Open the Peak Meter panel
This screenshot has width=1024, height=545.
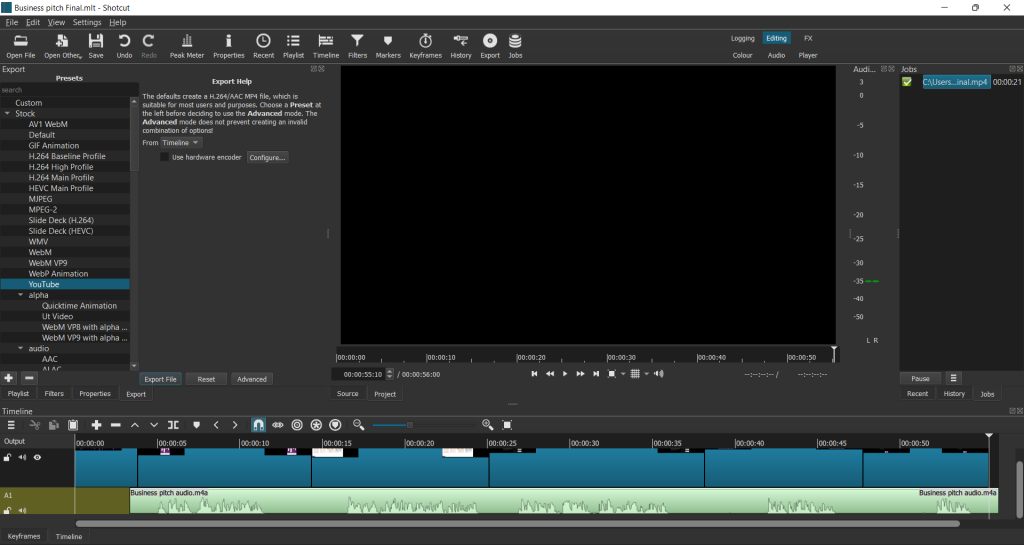(x=187, y=45)
